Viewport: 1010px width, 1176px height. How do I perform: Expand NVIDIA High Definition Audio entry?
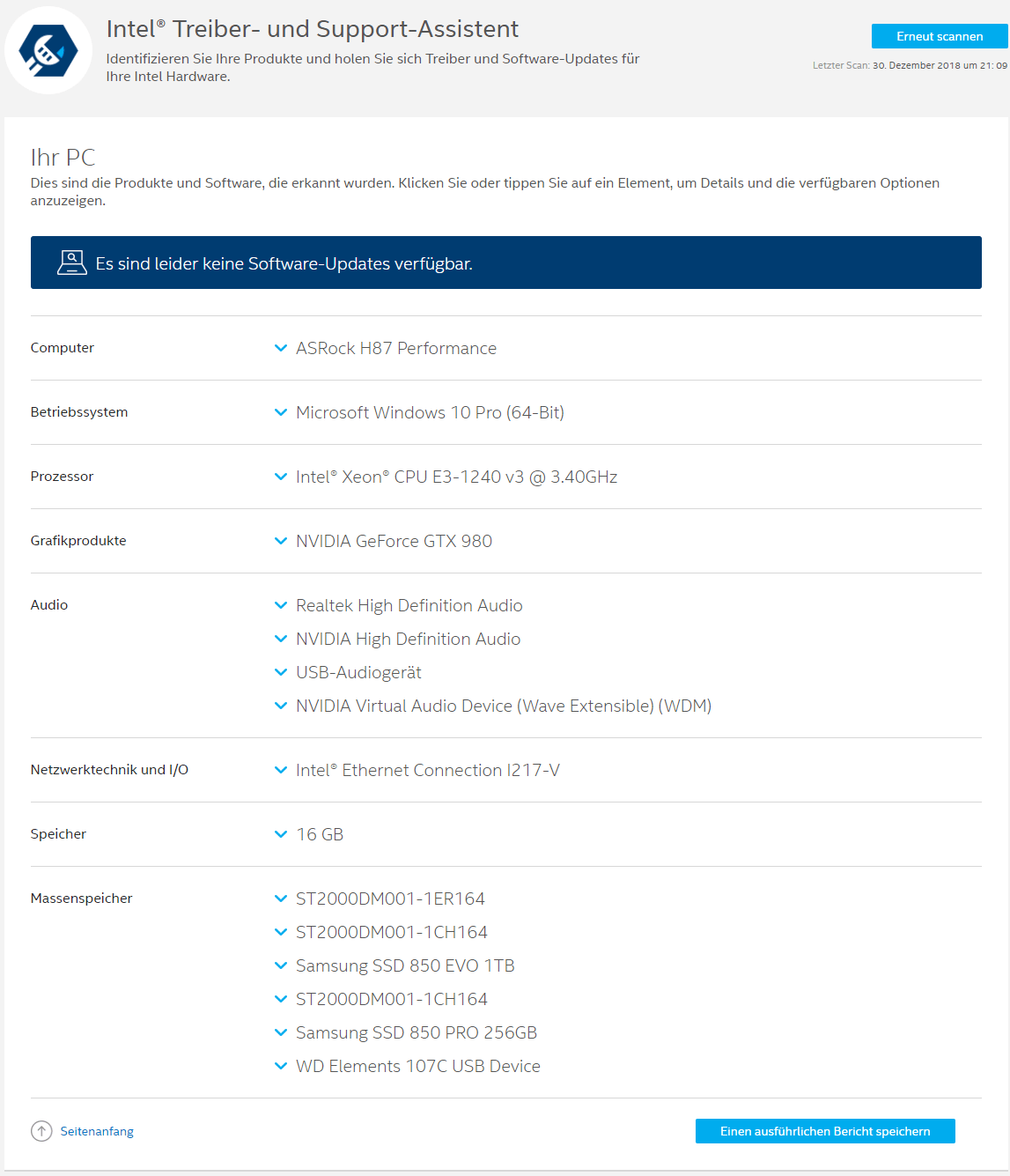tap(397, 639)
